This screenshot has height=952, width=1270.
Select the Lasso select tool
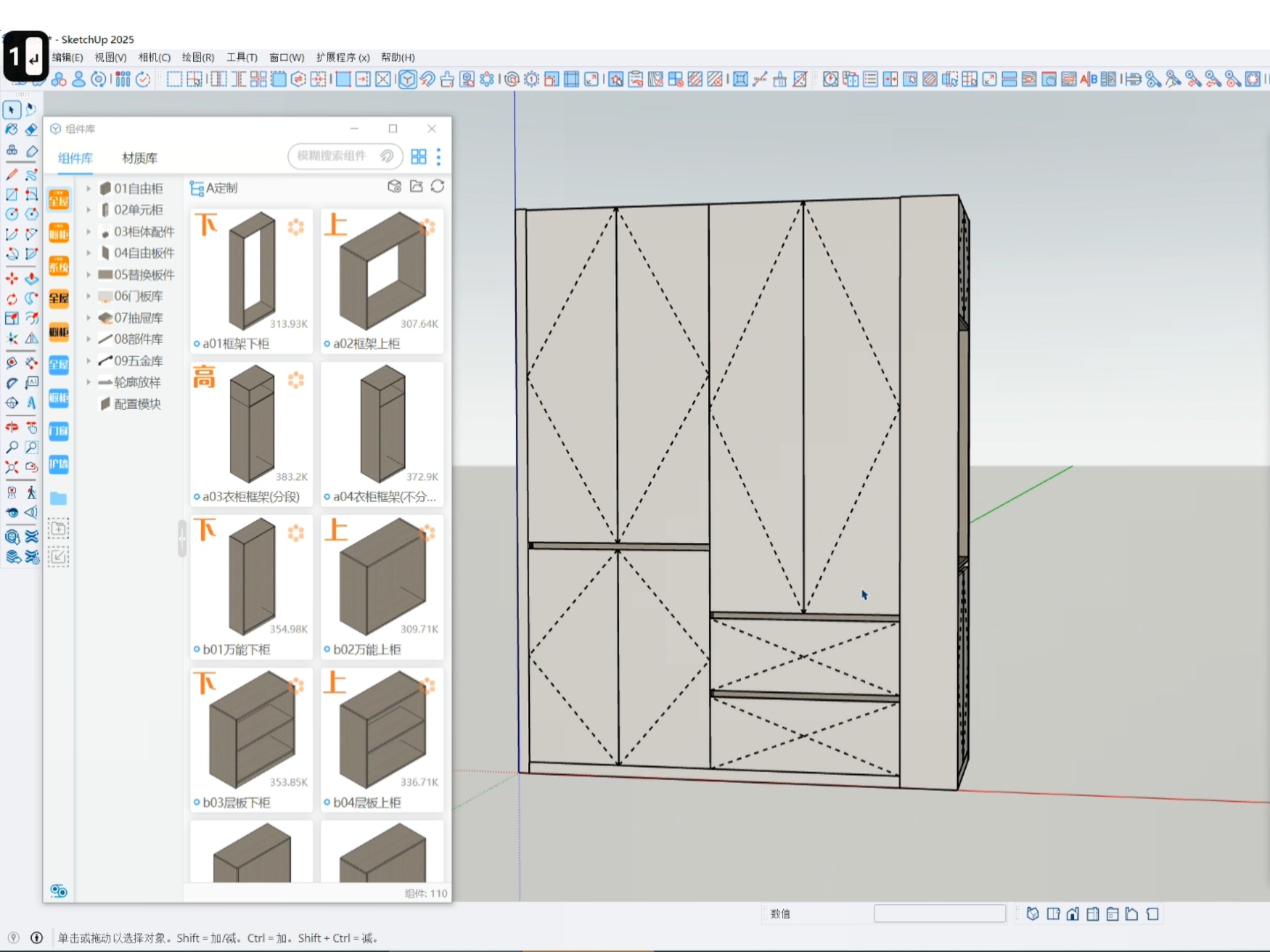click(31, 110)
